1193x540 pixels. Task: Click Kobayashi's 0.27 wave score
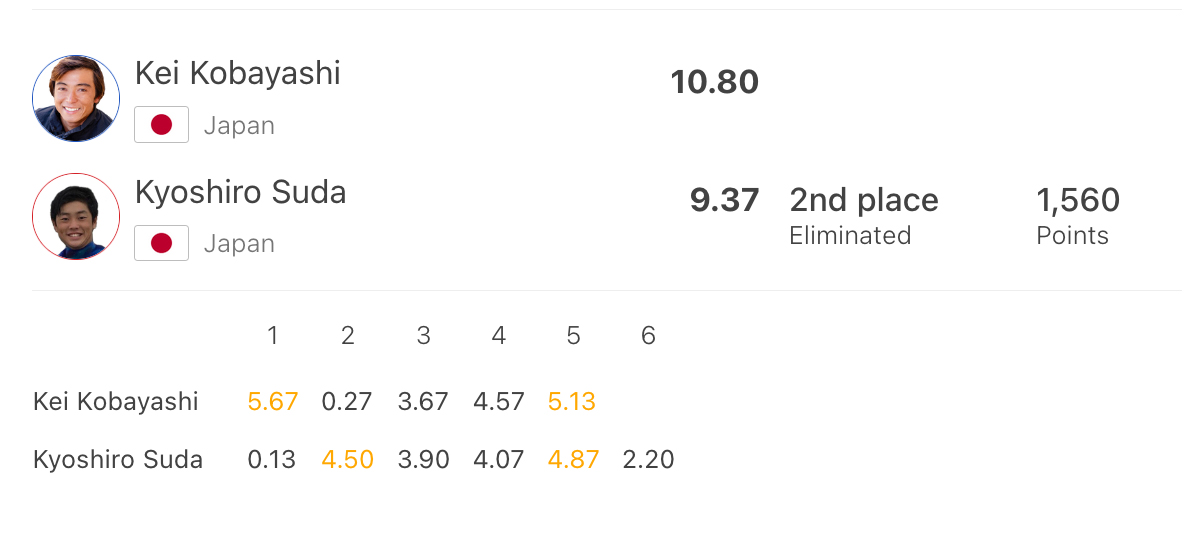click(347, 402)
